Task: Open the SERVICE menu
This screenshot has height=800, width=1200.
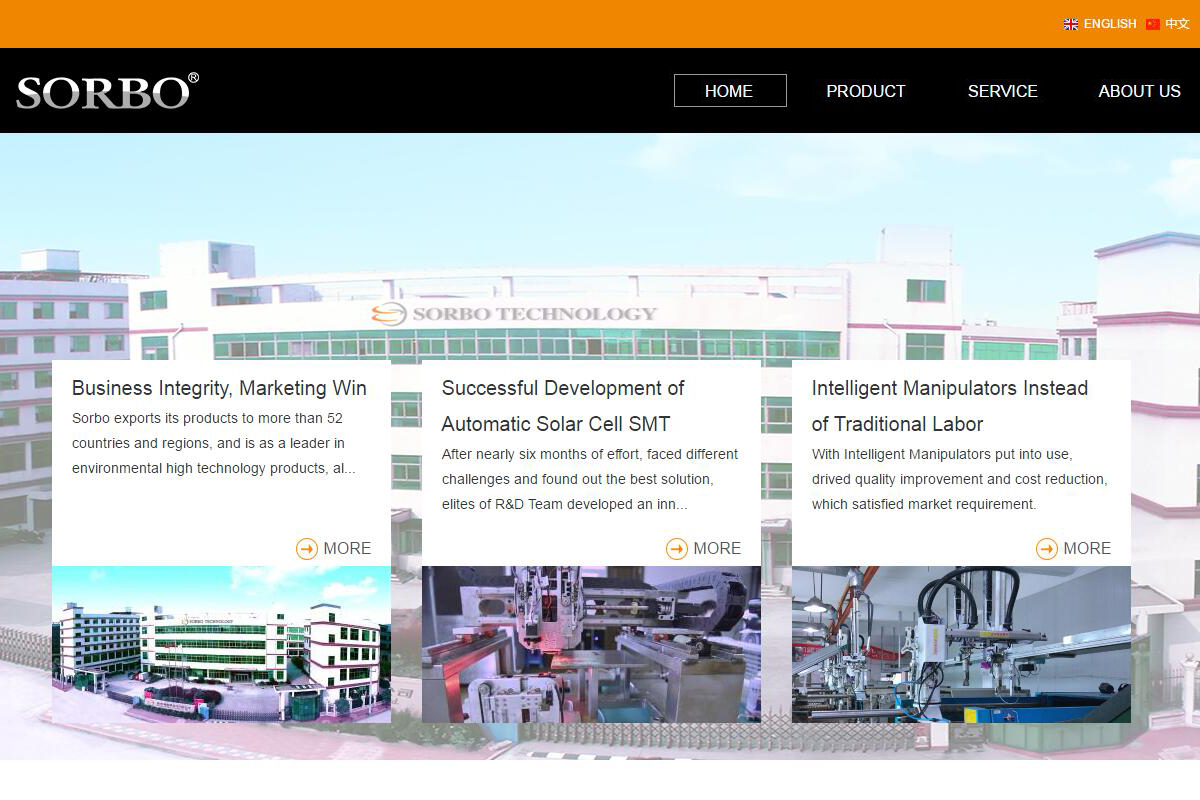Action: [1003, 91]
